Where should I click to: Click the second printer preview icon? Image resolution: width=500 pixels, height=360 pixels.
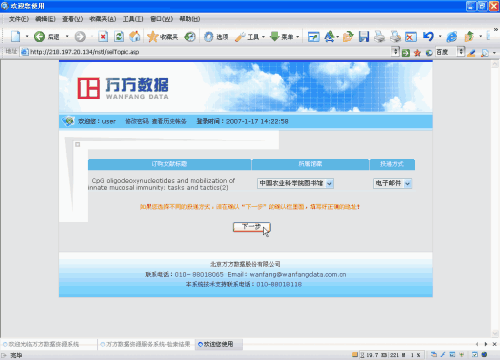point(395,36)
